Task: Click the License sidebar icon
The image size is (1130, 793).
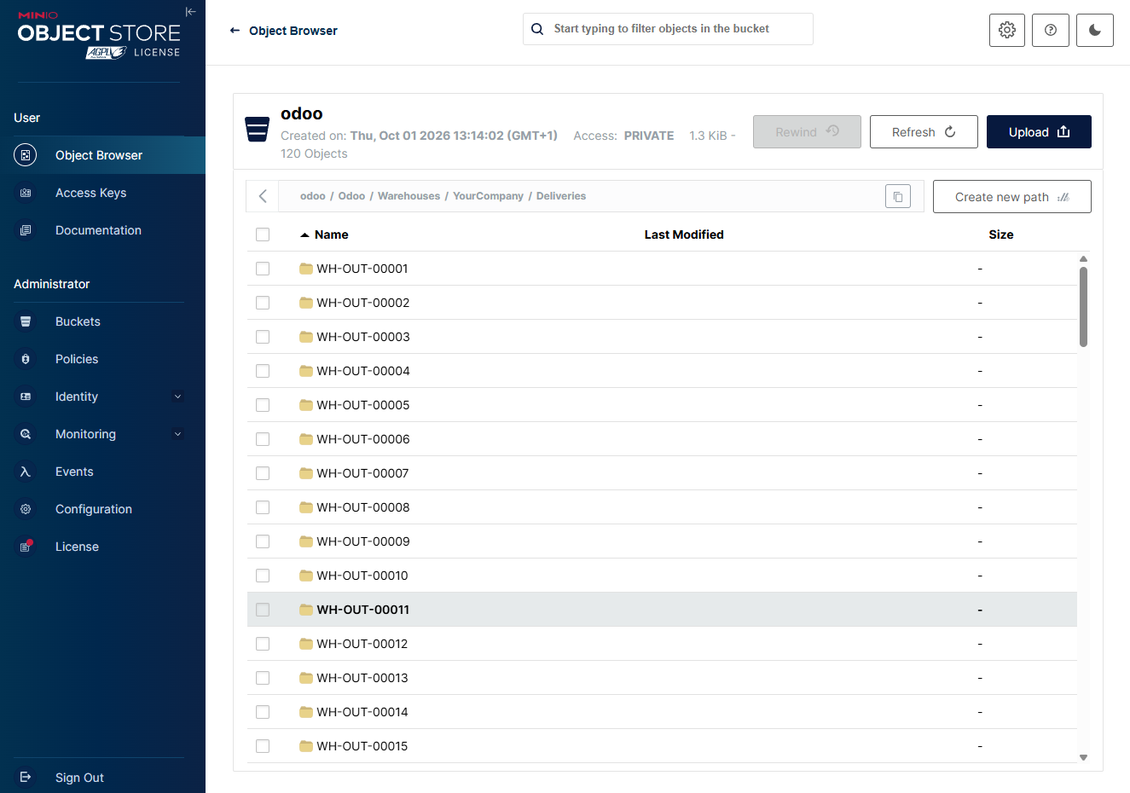Action: point(25,546)
